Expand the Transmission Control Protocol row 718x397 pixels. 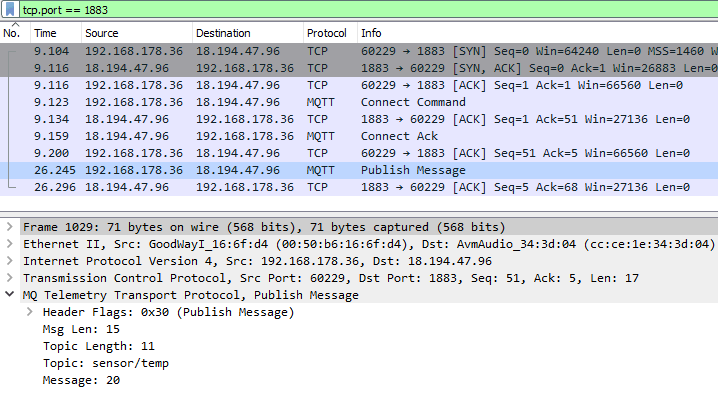(10, 277)
